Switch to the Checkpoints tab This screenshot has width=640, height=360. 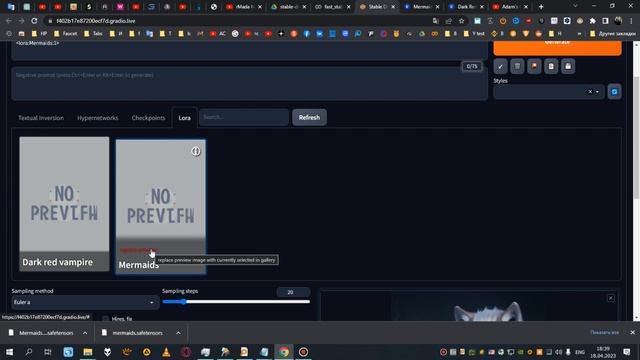[148, 118]
